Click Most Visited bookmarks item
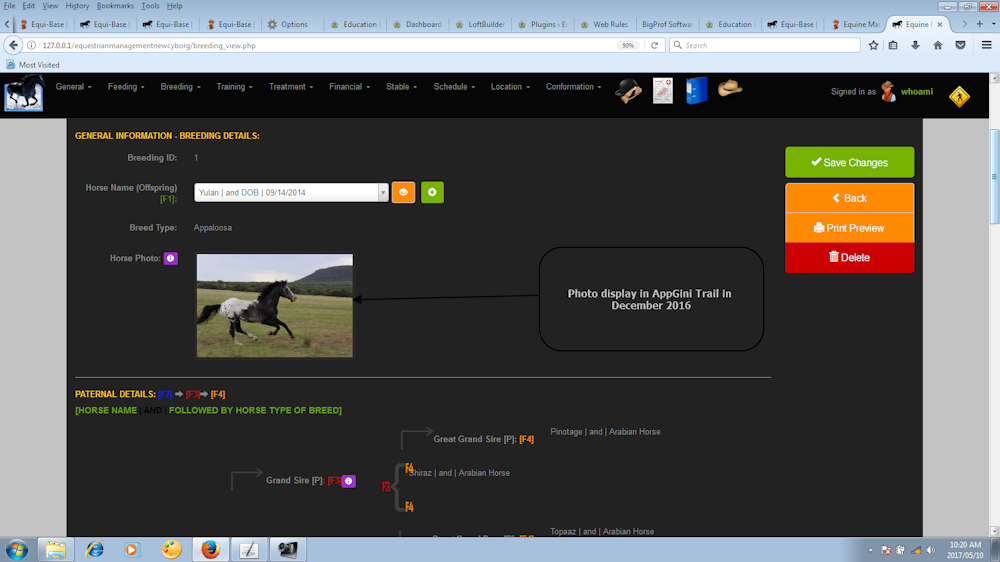This screenshot has width=1000, height=562. (33, 65)
